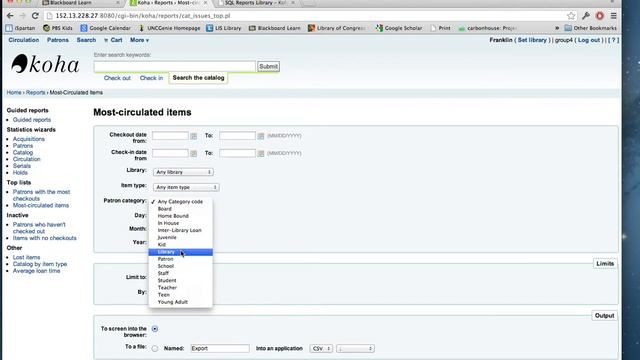This screenshot has width=640, height=360.
Task: Select the Search the catalog tab
Action: point(198,78)
